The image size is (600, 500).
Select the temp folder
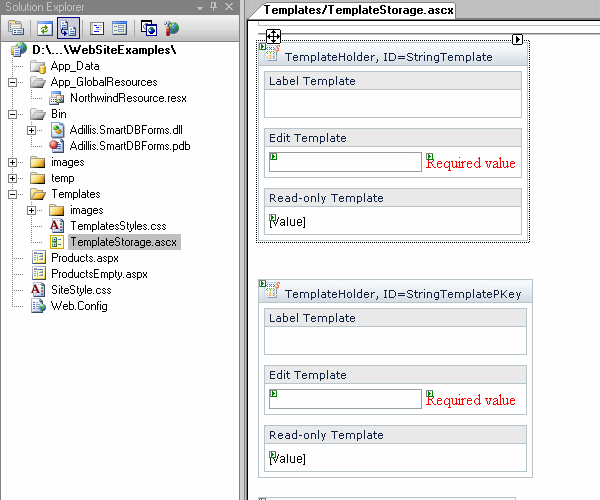pos(62,178)
